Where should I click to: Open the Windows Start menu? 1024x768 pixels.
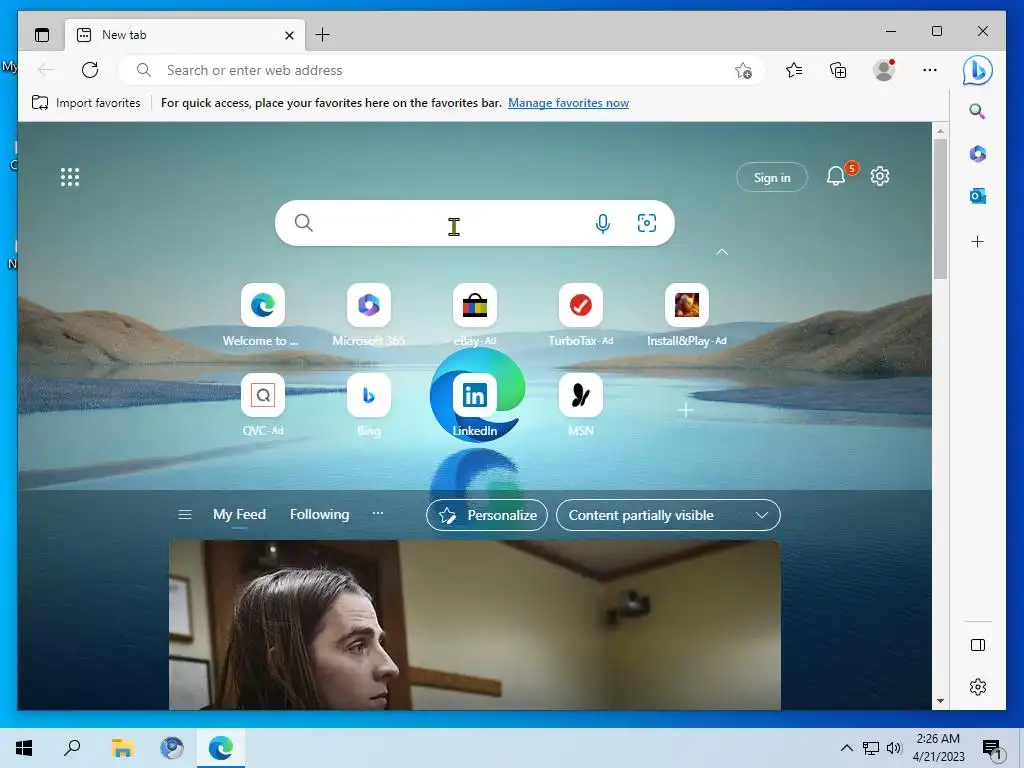coord(24,748)
